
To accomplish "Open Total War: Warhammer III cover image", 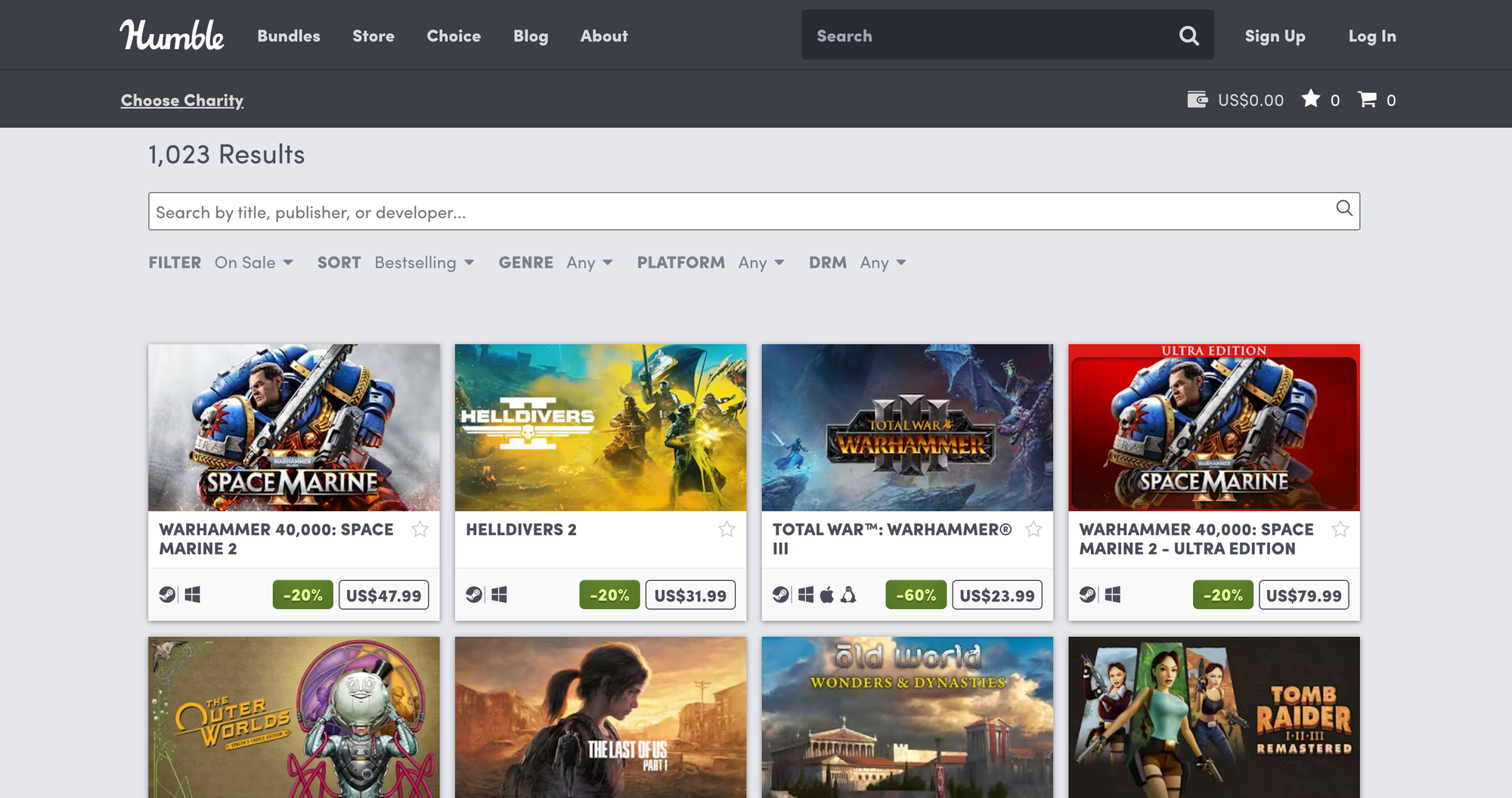I will coord(907,427).
